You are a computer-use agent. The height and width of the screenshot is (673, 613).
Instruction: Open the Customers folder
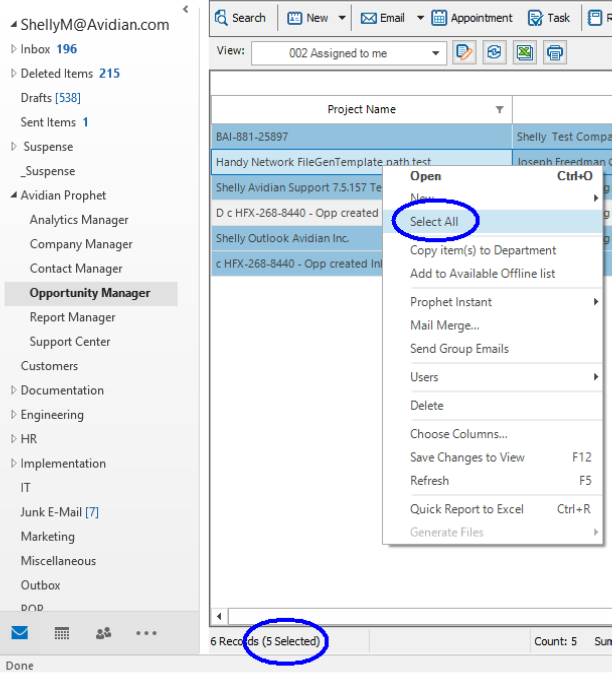[x=49, y=366]
